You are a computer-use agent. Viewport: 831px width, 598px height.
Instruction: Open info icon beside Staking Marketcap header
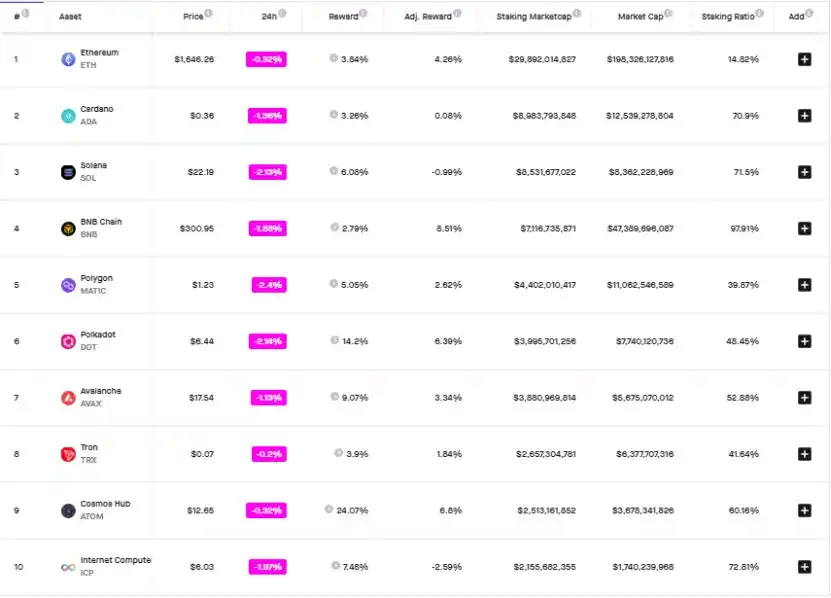tap(577, 13)
